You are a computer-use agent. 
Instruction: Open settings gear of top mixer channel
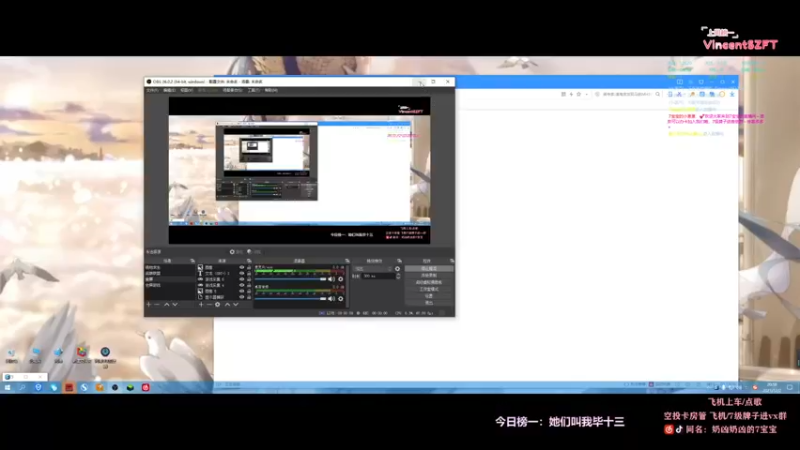tap(341, 279)
